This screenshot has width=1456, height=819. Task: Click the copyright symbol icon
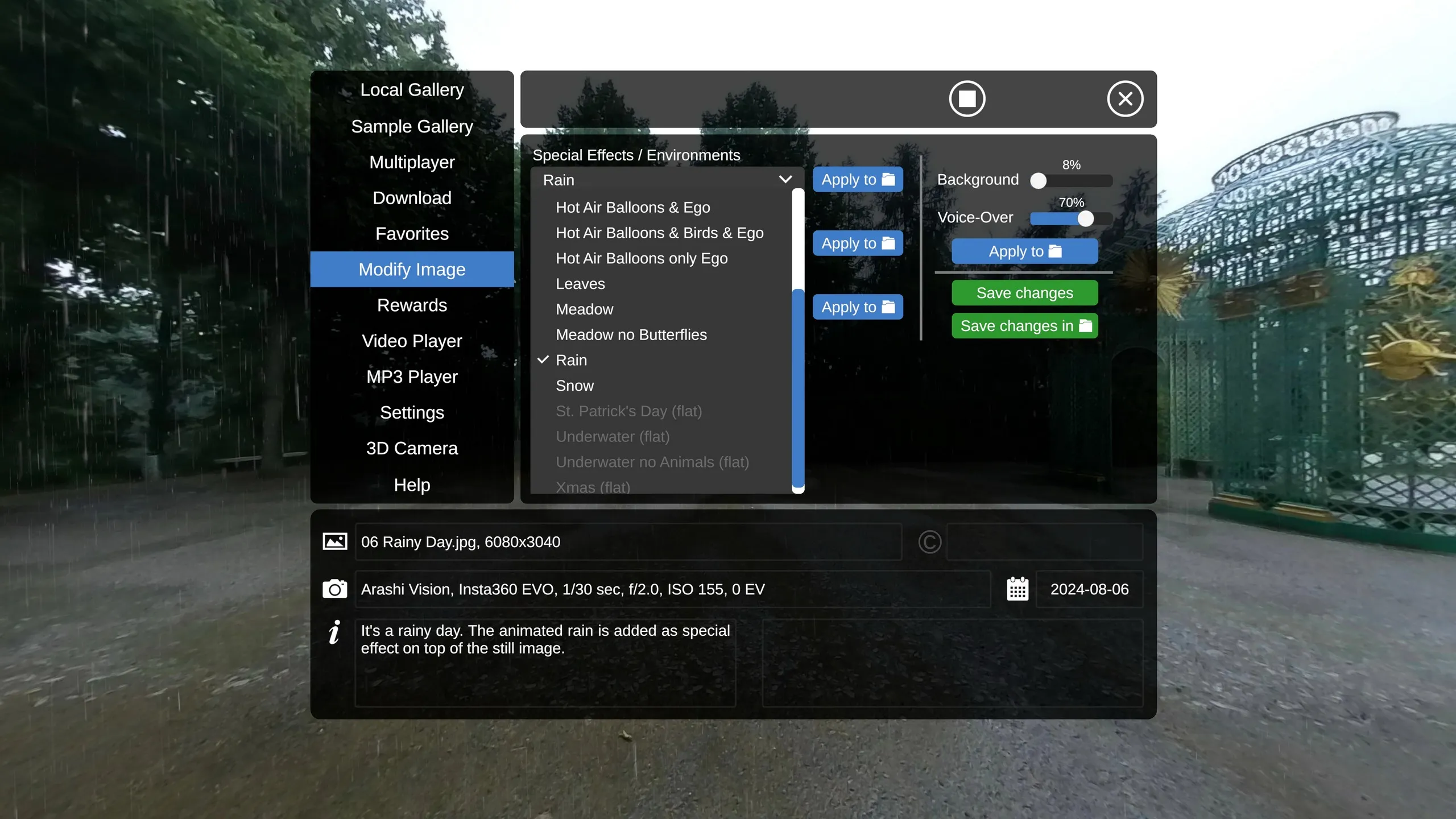[930, 541]
